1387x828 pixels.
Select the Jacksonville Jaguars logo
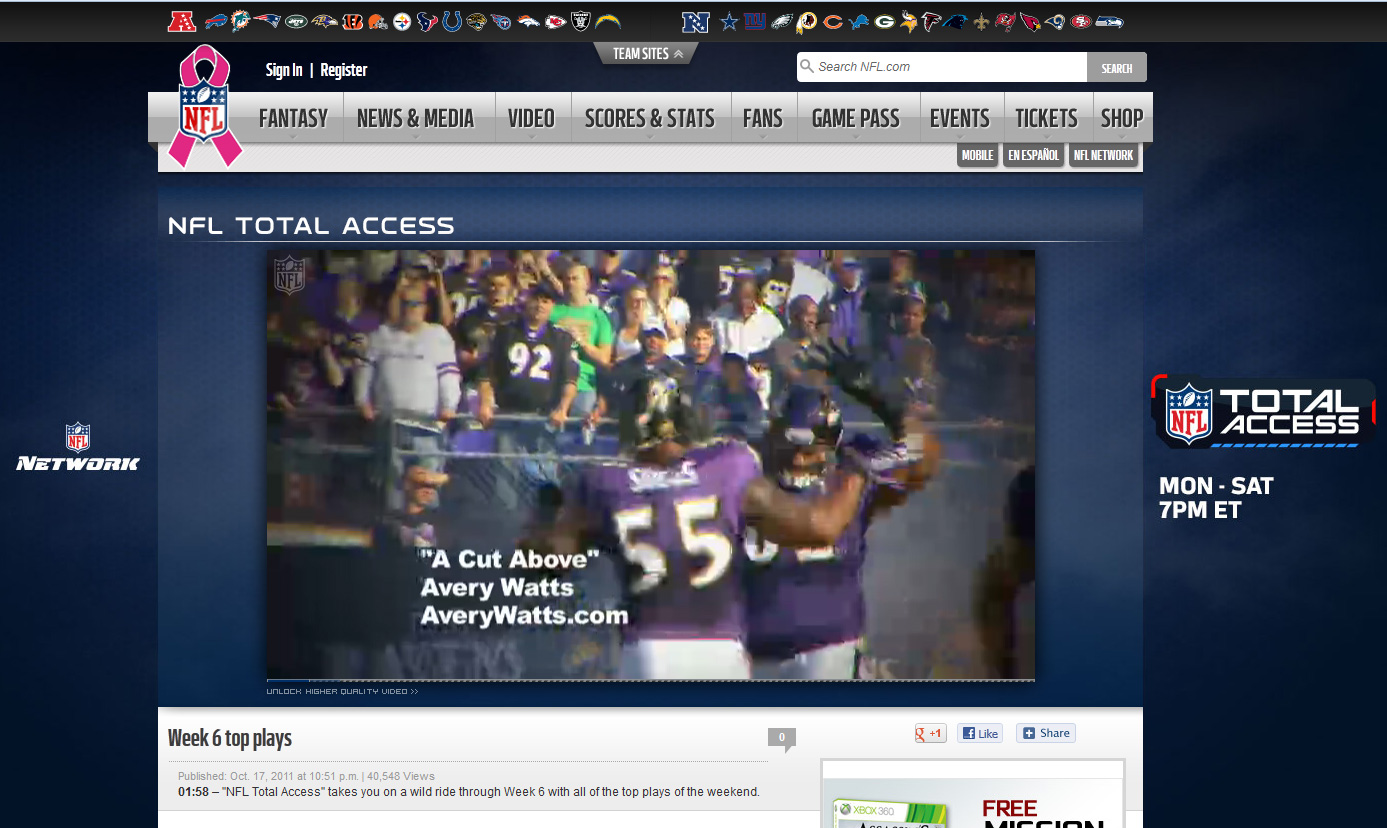477,21
